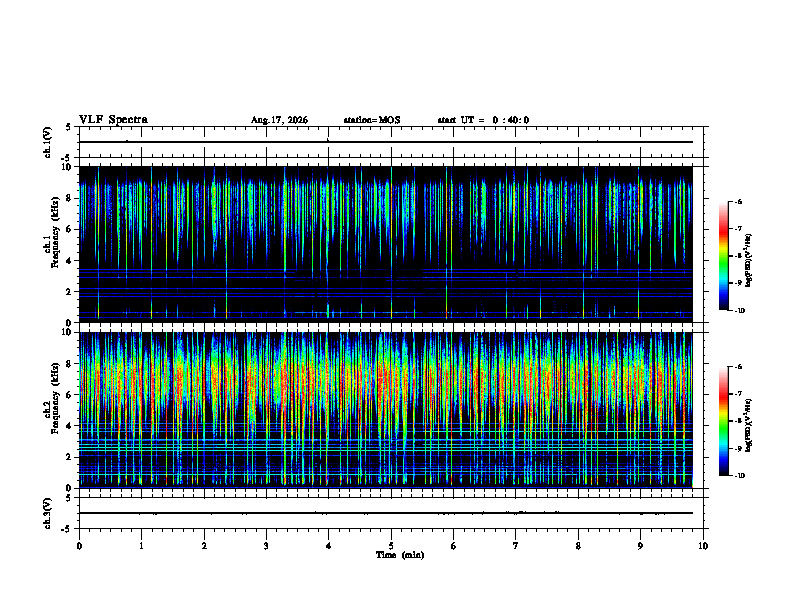Click the "ch.1(V)" axis label
The image size is (792, 612).
point(47,142)
